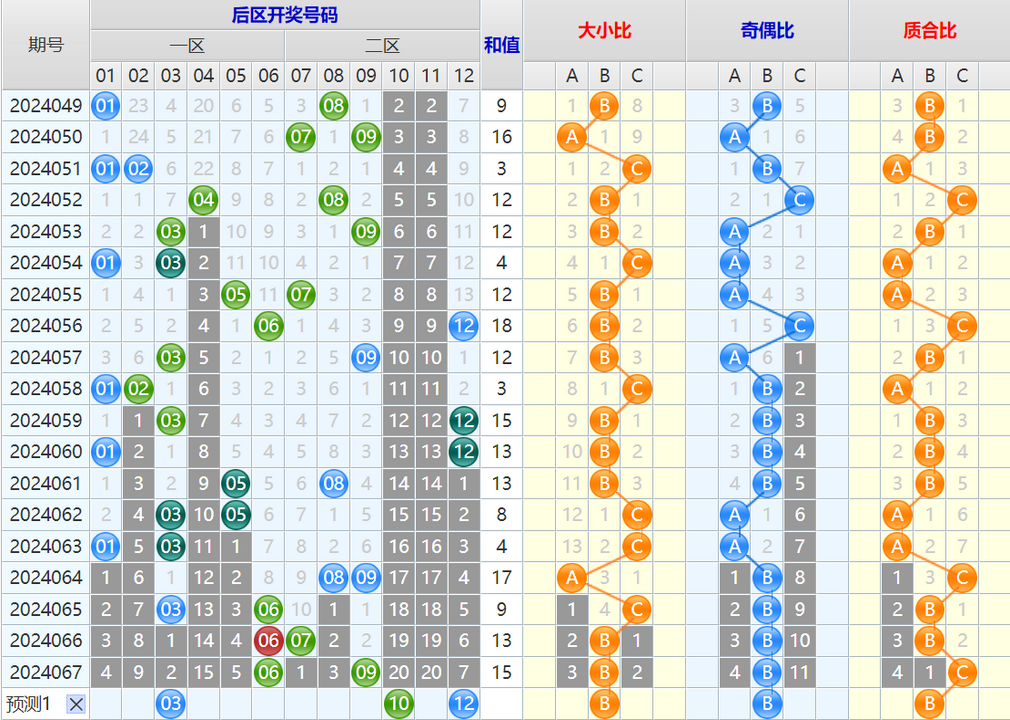
Task: Click the 质合比 section header
Action: coord(929,30)
